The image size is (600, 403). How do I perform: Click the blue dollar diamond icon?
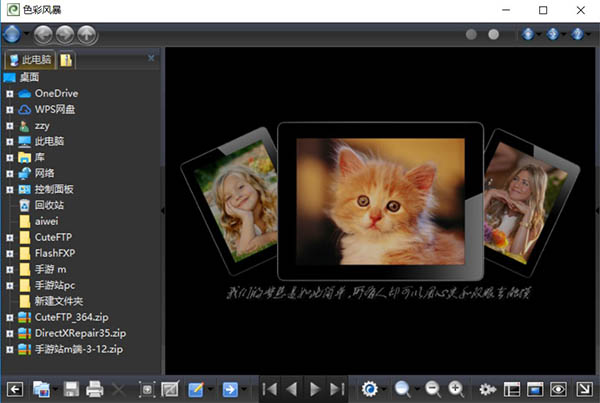[x=553, y=34]
